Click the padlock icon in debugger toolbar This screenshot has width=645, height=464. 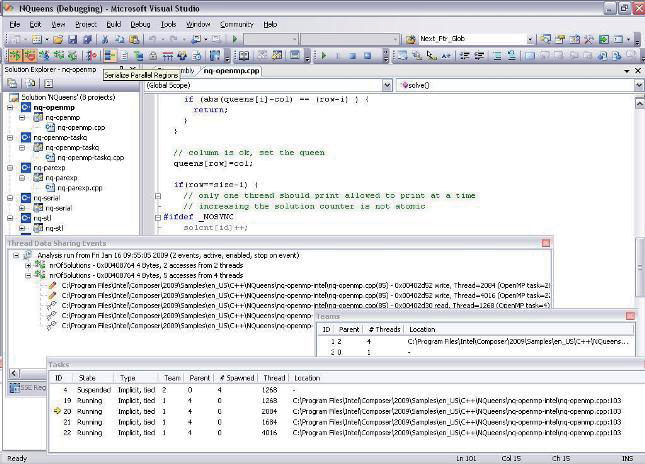(x=153, y=56)
